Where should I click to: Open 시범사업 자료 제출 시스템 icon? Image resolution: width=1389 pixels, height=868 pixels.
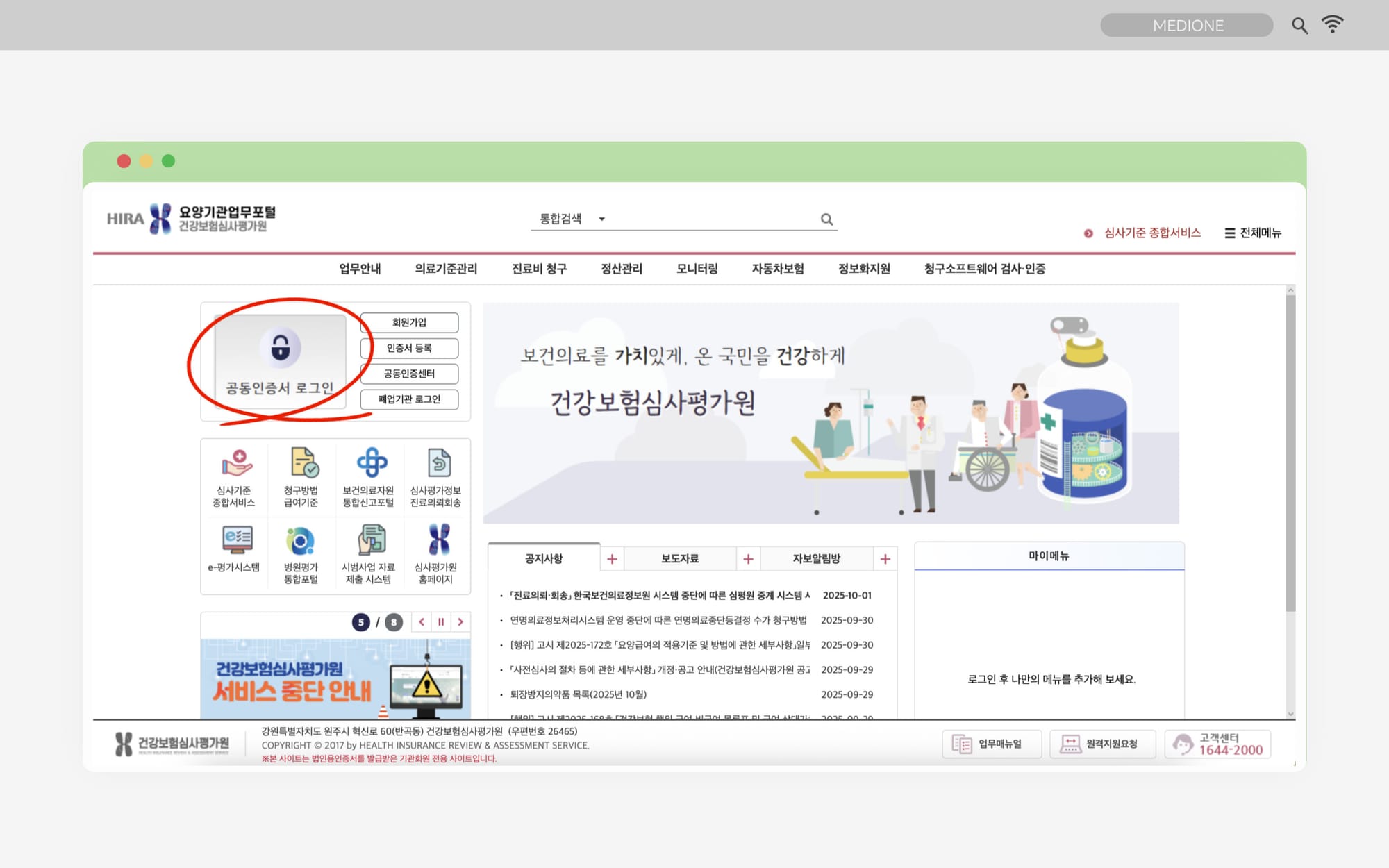pyautogui.click(x=371, y=540)
